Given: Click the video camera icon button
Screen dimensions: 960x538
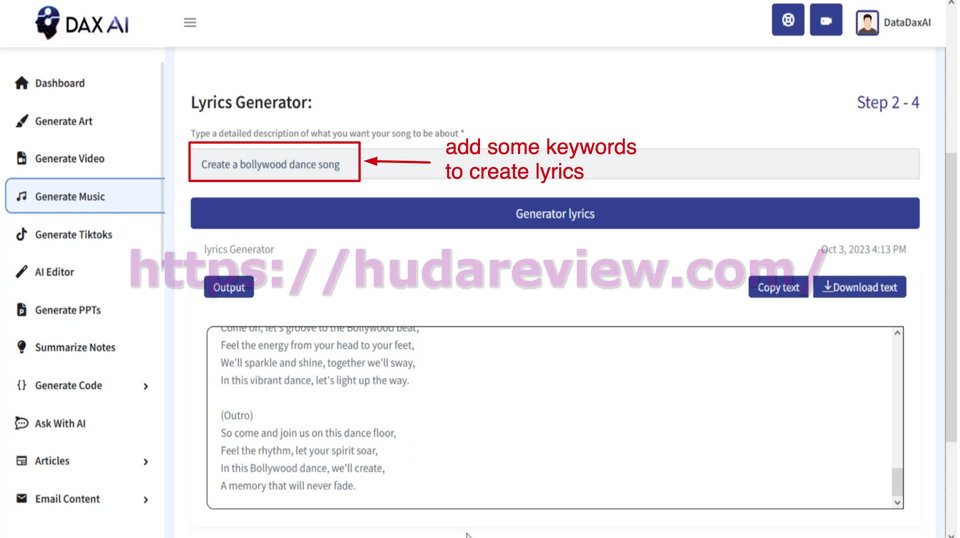Looking at the screenshot, I should 826,21.
